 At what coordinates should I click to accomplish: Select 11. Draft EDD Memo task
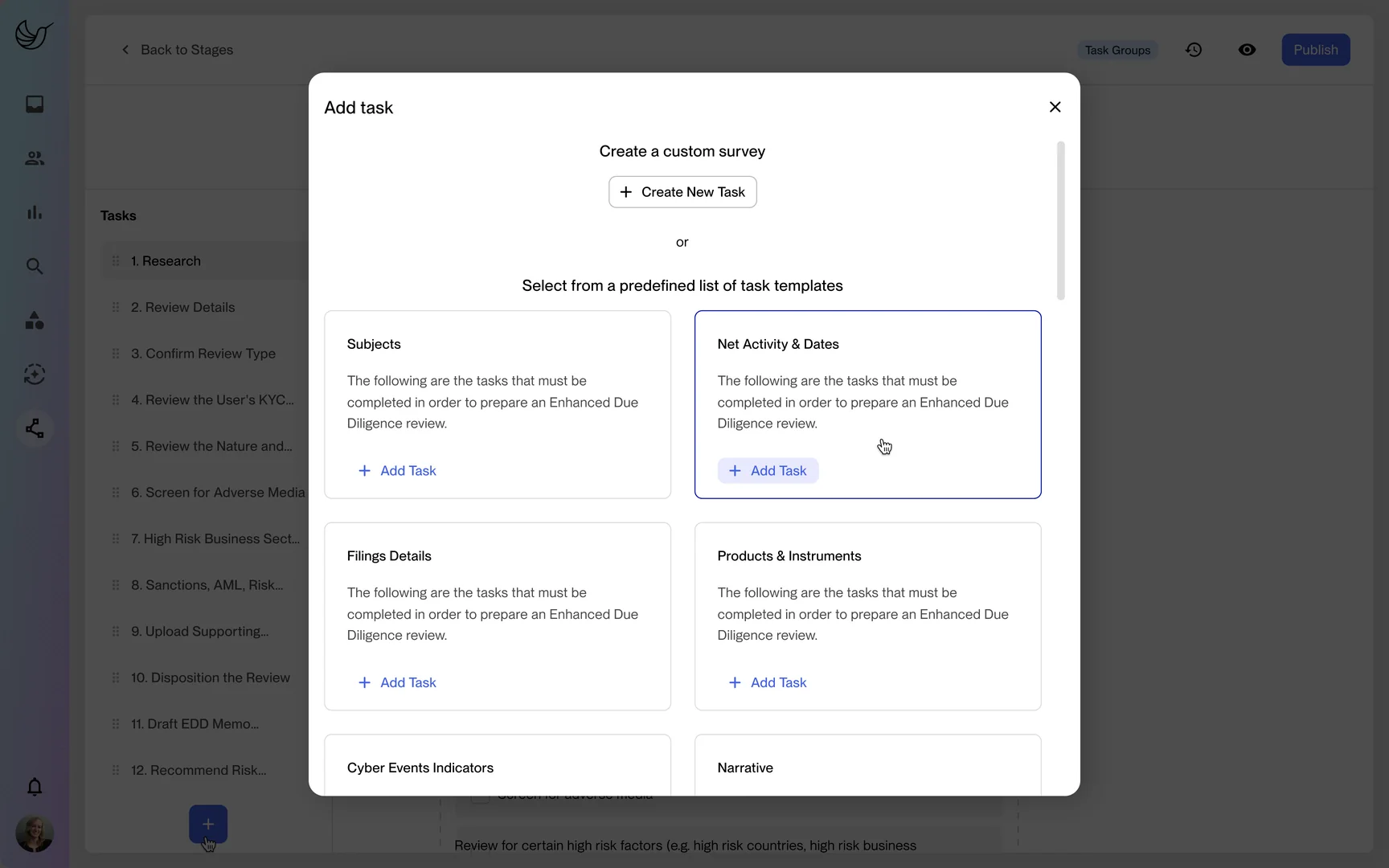pyautogui.click(x=205, y=724)
